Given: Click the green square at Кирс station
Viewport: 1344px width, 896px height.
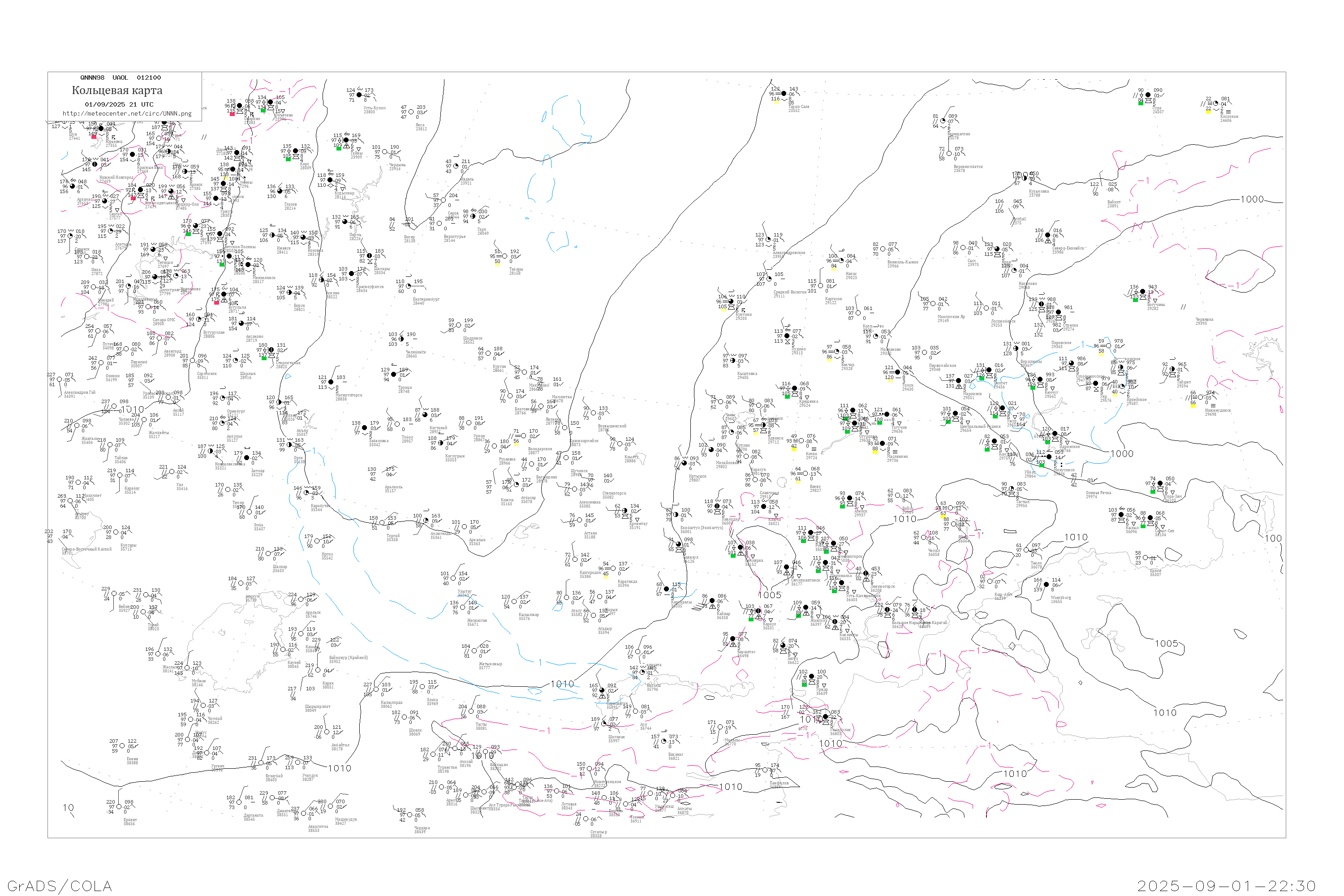Looking at the screenshot, I should (x=288, y=159).
